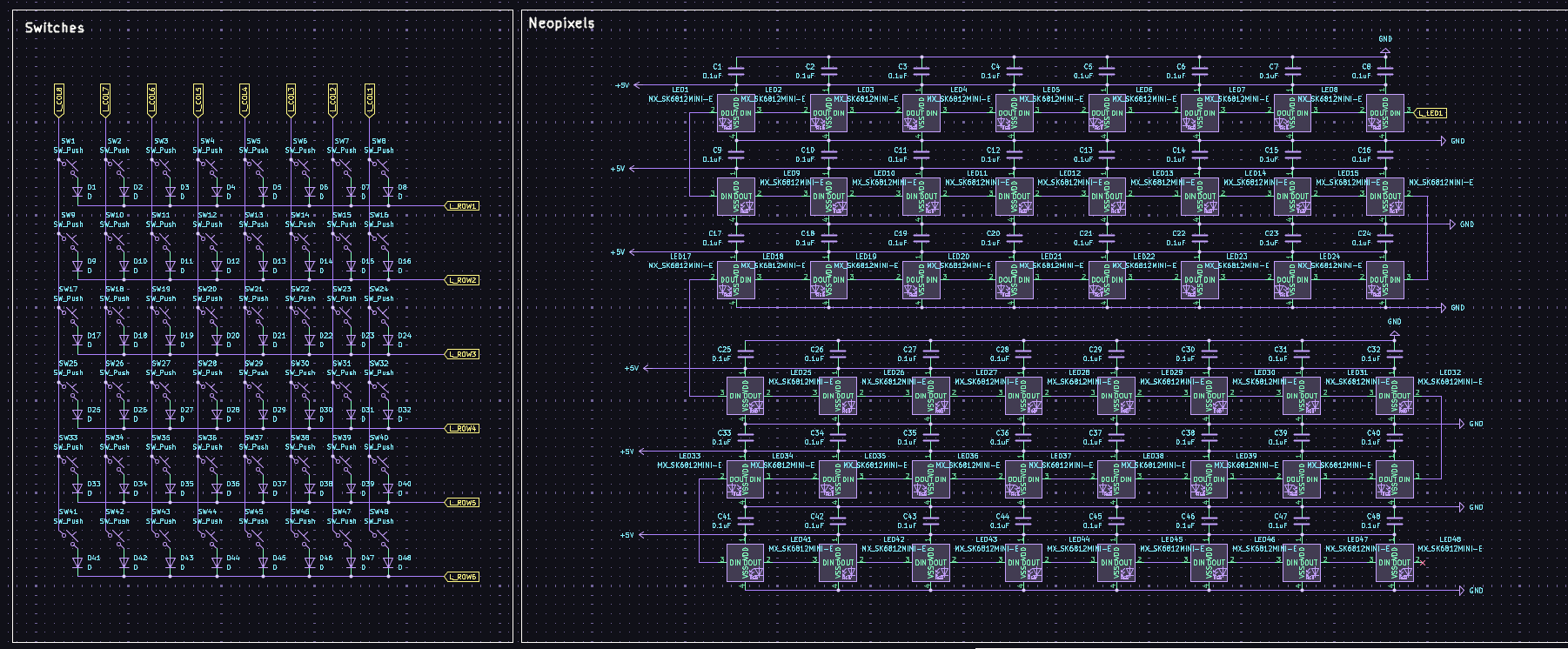Select diode D1 symbol
Image resolution: width=1568 pixels, height=649 pixels.
coord(77,192)
